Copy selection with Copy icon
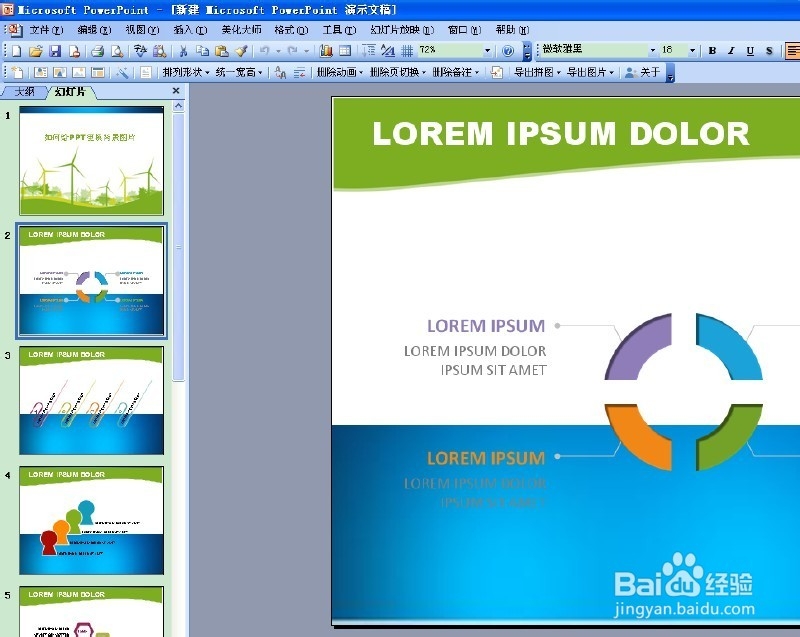 pyautogui.click(x=203, y=50)
